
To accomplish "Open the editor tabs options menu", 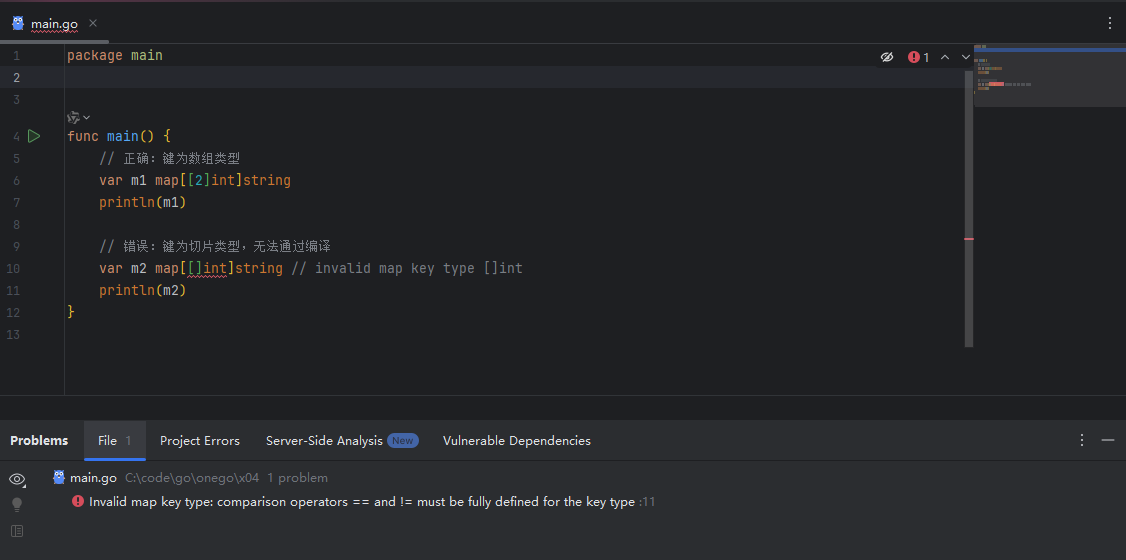I will [1110, 23].
